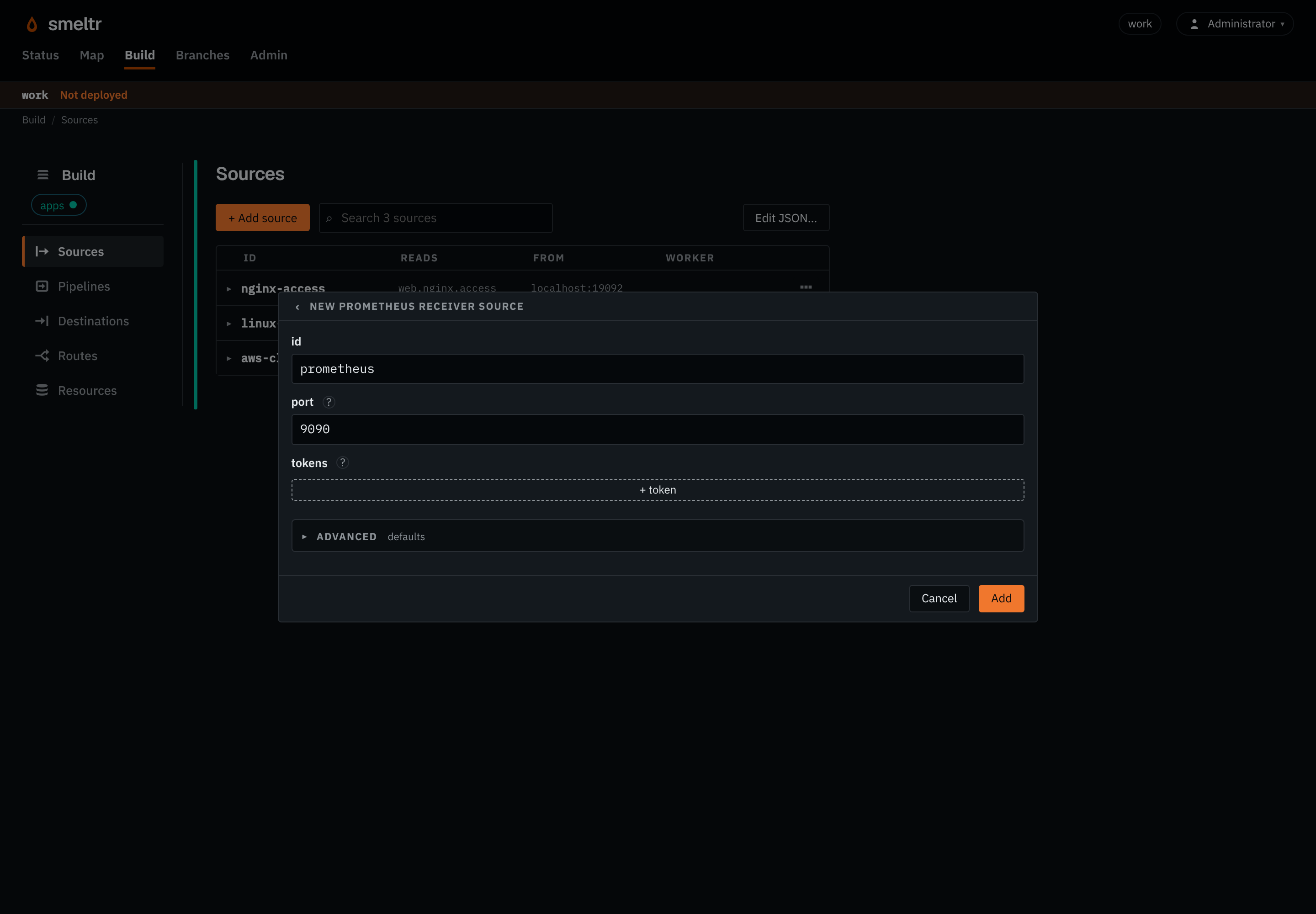Click the tokens field help icon

click(342, 463)
